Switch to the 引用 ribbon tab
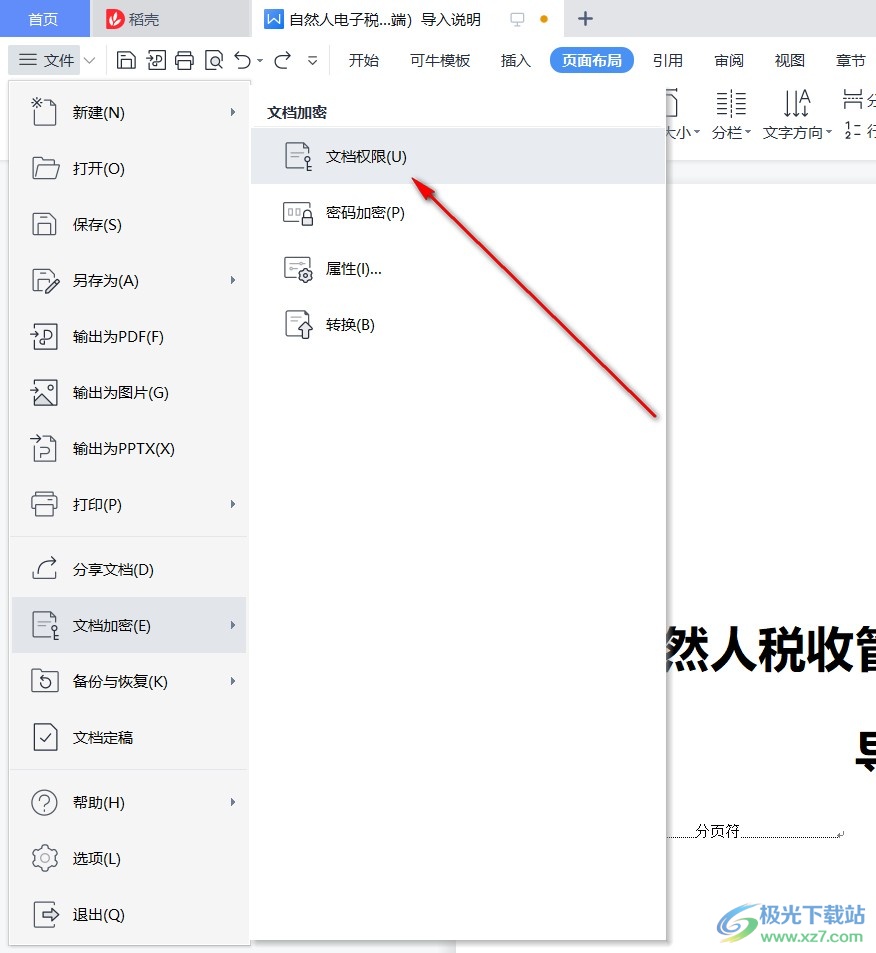This screenshot has width=876, height=953. pos(668,60)
